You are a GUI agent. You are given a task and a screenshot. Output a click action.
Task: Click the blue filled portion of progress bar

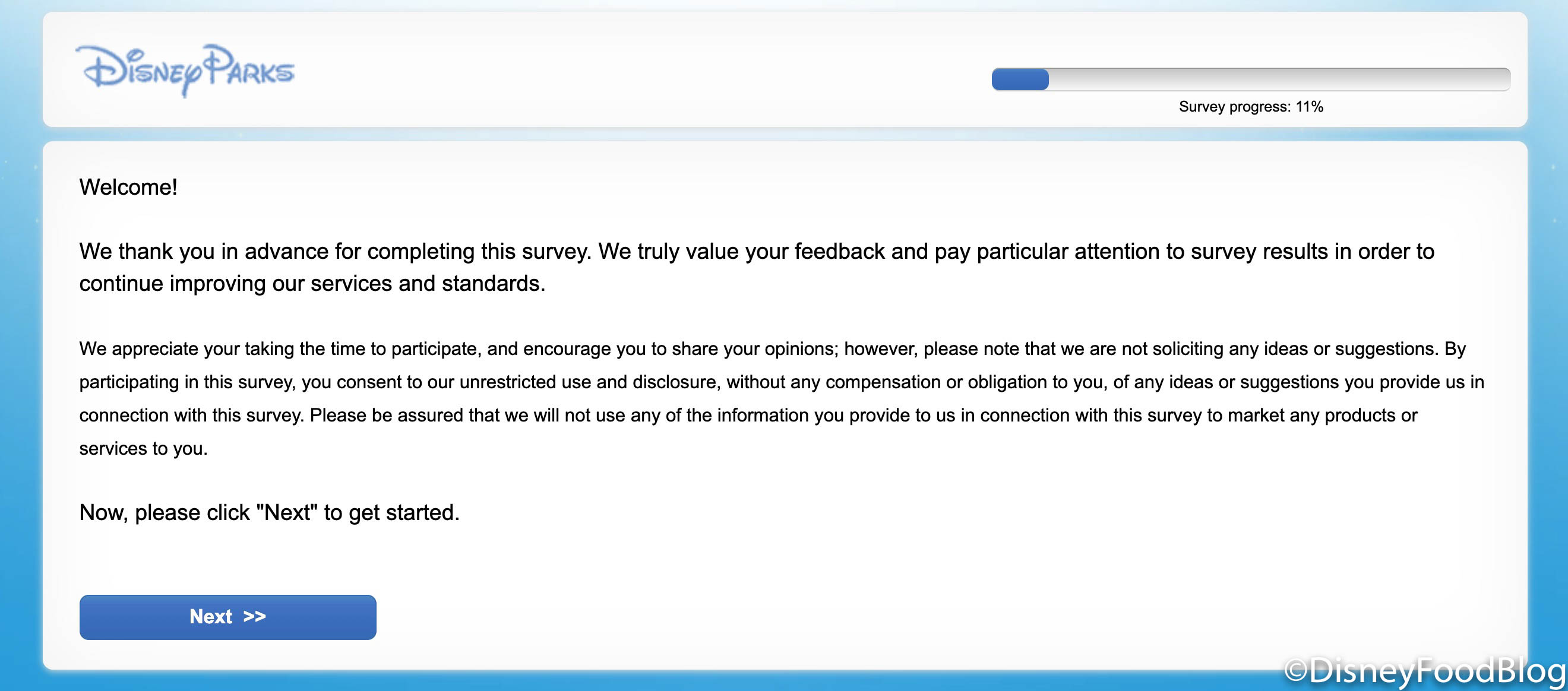pyautogui.click(x=1020, y=80)
